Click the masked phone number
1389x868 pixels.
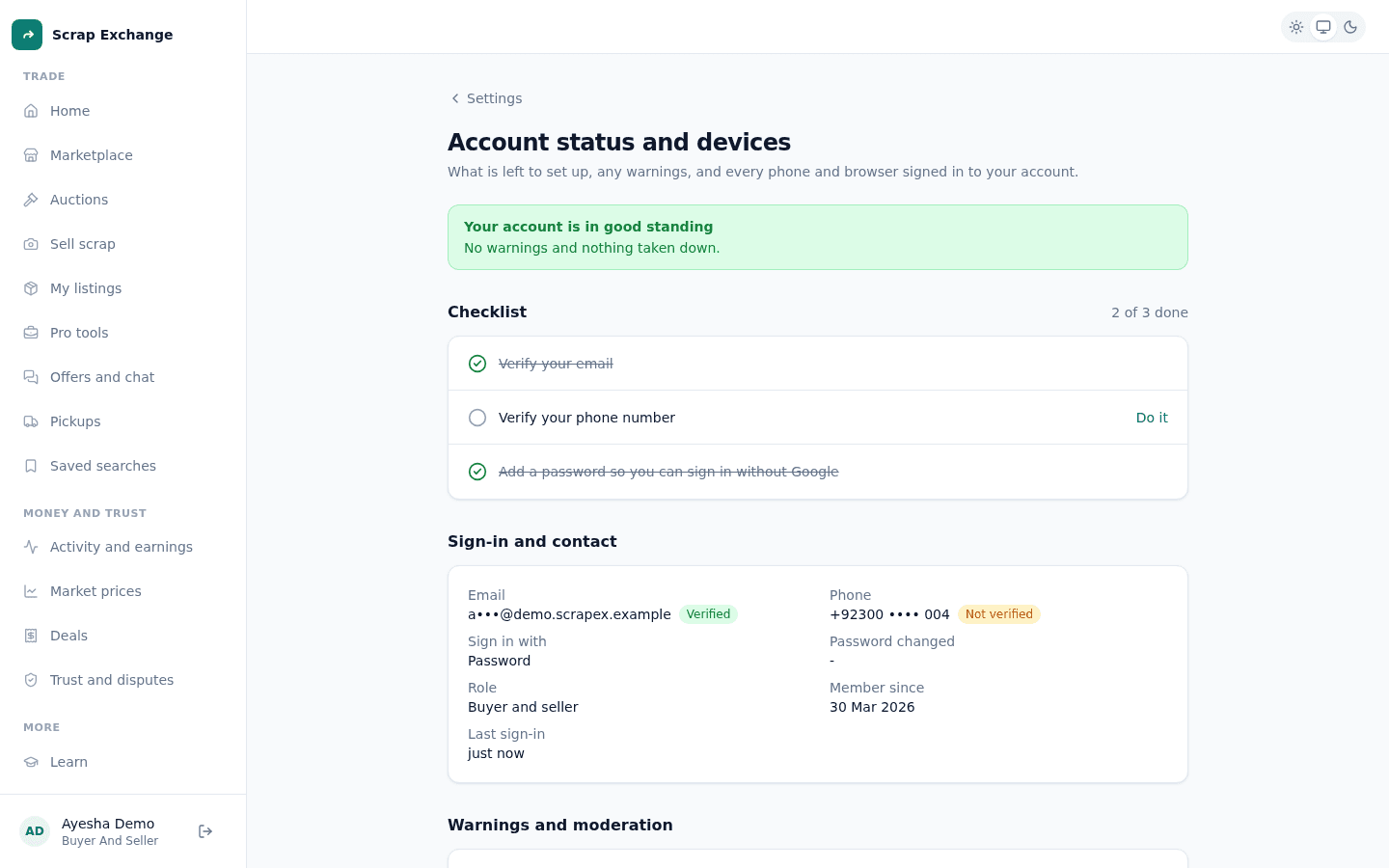889,614
